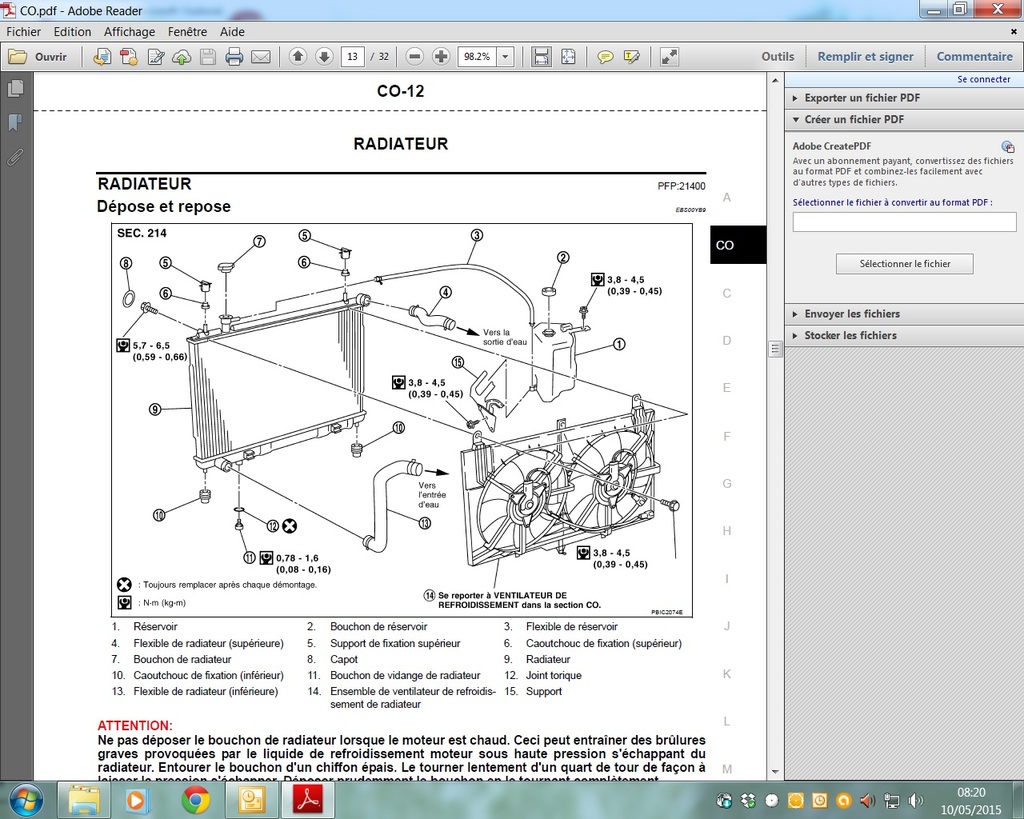Screen dimensions: 1024x819
Task: Click the page number input field
Action: click(352, 57)
